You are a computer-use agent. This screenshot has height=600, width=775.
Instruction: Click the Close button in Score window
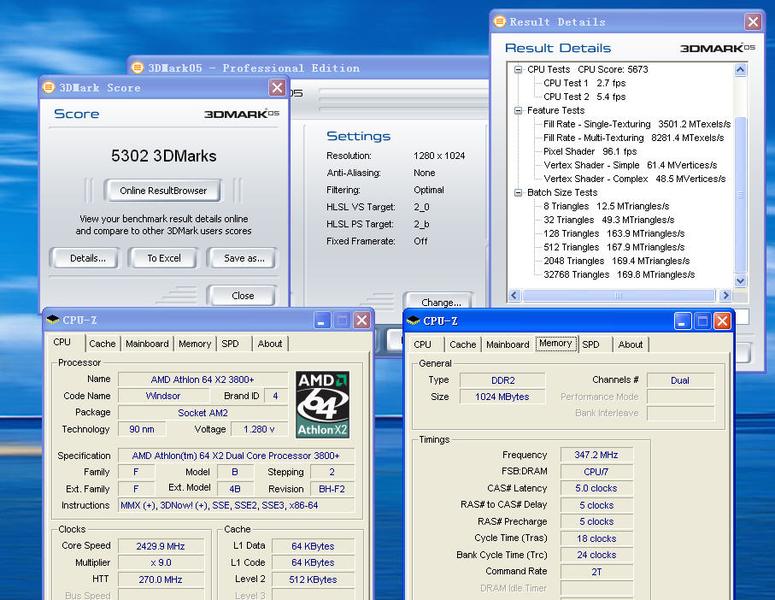click(x=243, y=296)
